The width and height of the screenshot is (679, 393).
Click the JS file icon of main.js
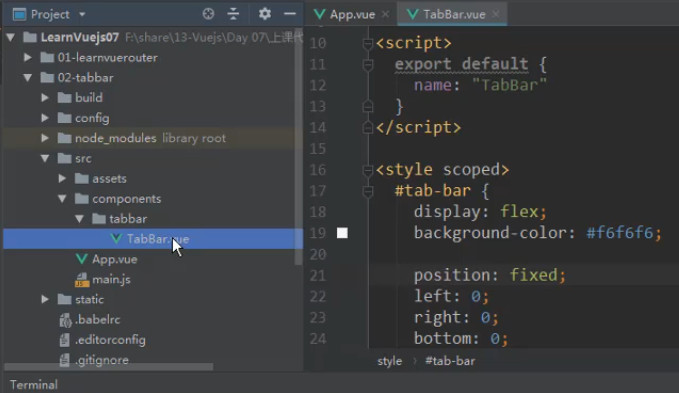pos(82,279)
